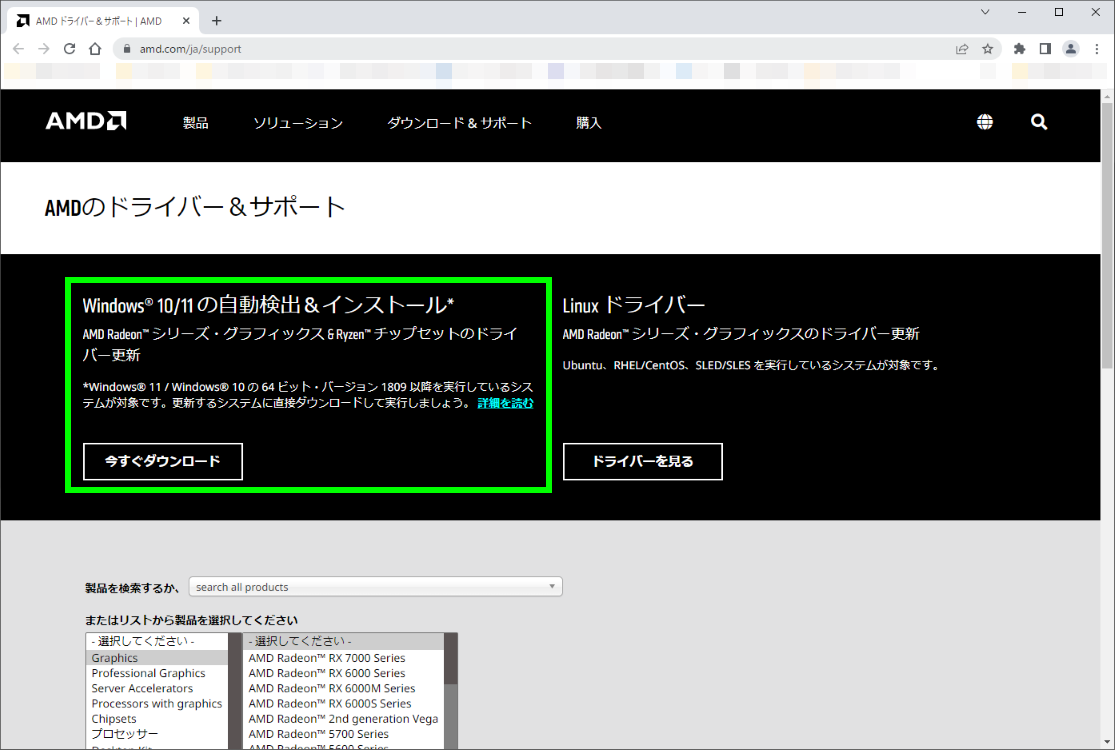Open ダウンロード＆サポート menu

pos(459,123)
